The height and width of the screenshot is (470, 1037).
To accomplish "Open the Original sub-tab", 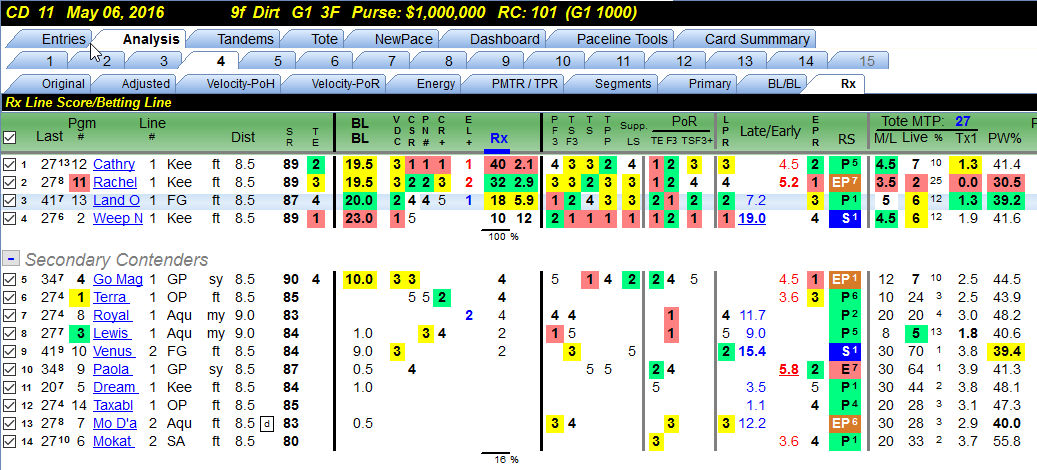I will [63, 84].
